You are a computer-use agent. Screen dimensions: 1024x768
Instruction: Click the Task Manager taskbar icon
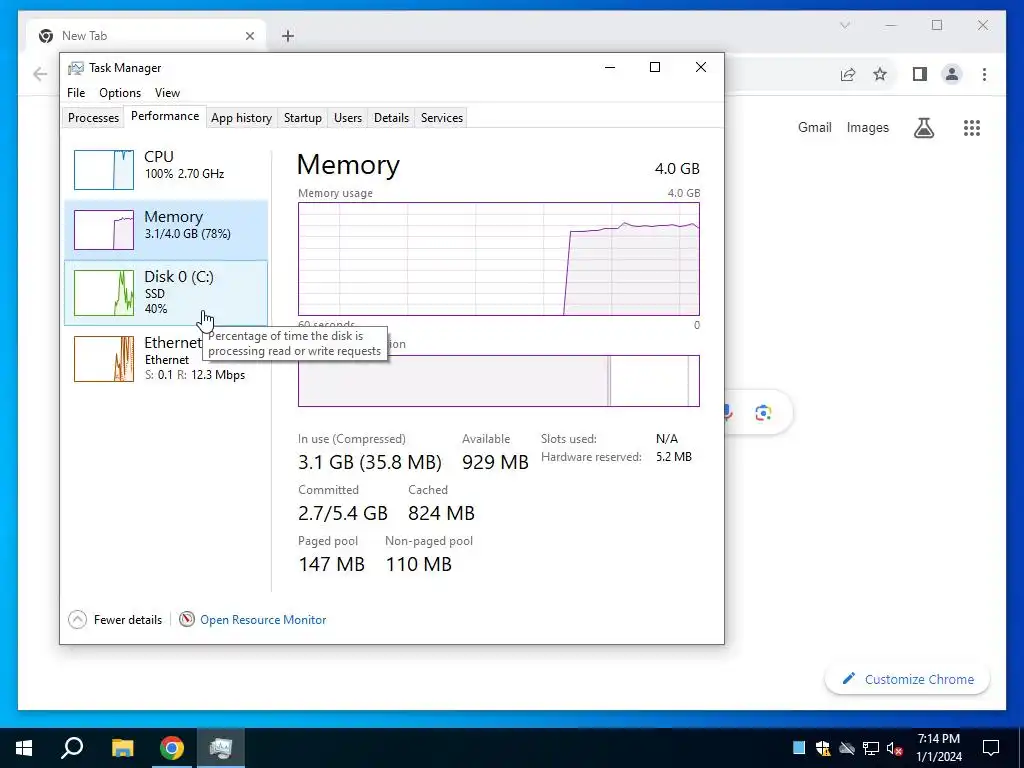[x=221, y=748]
